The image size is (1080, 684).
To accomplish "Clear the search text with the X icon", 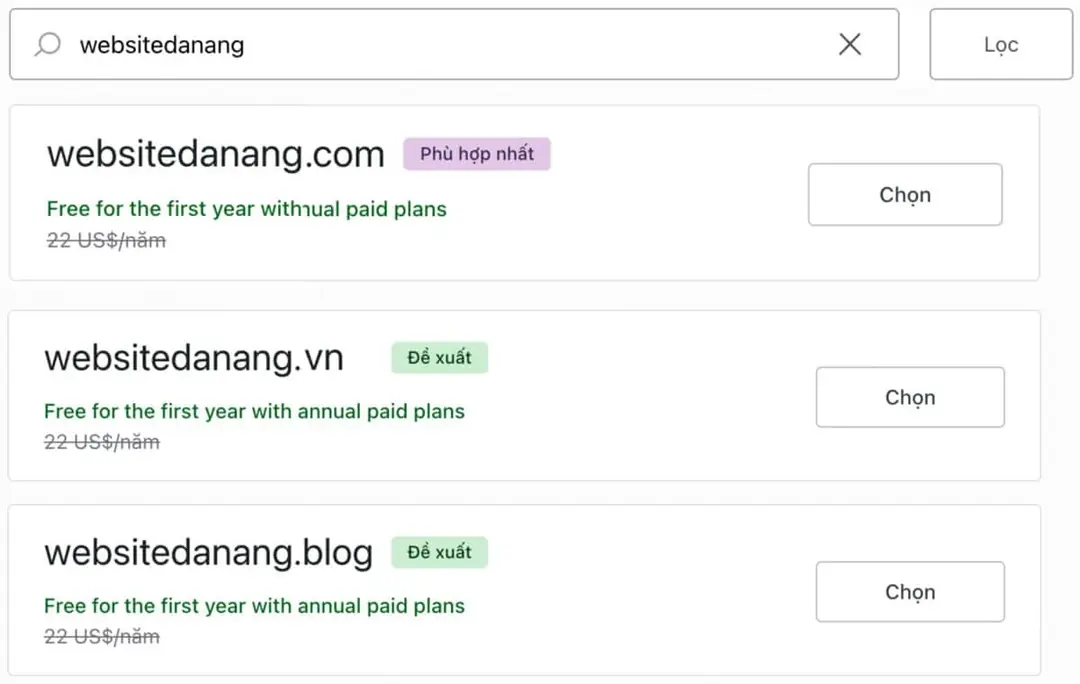I will coord(849,44).
